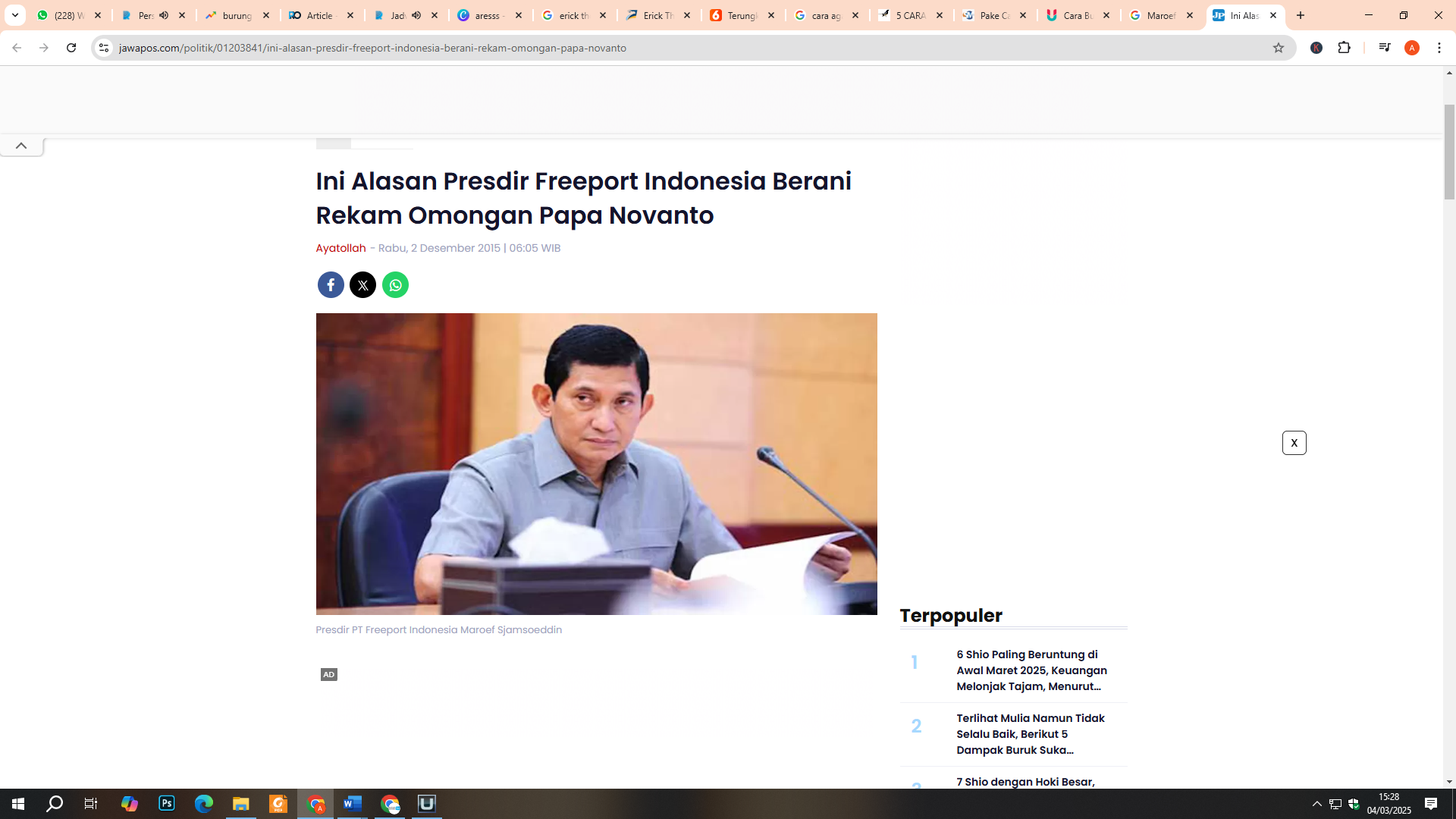Click the dark K extension icon
The image size is (1456, 819).
coord(1316,48)
